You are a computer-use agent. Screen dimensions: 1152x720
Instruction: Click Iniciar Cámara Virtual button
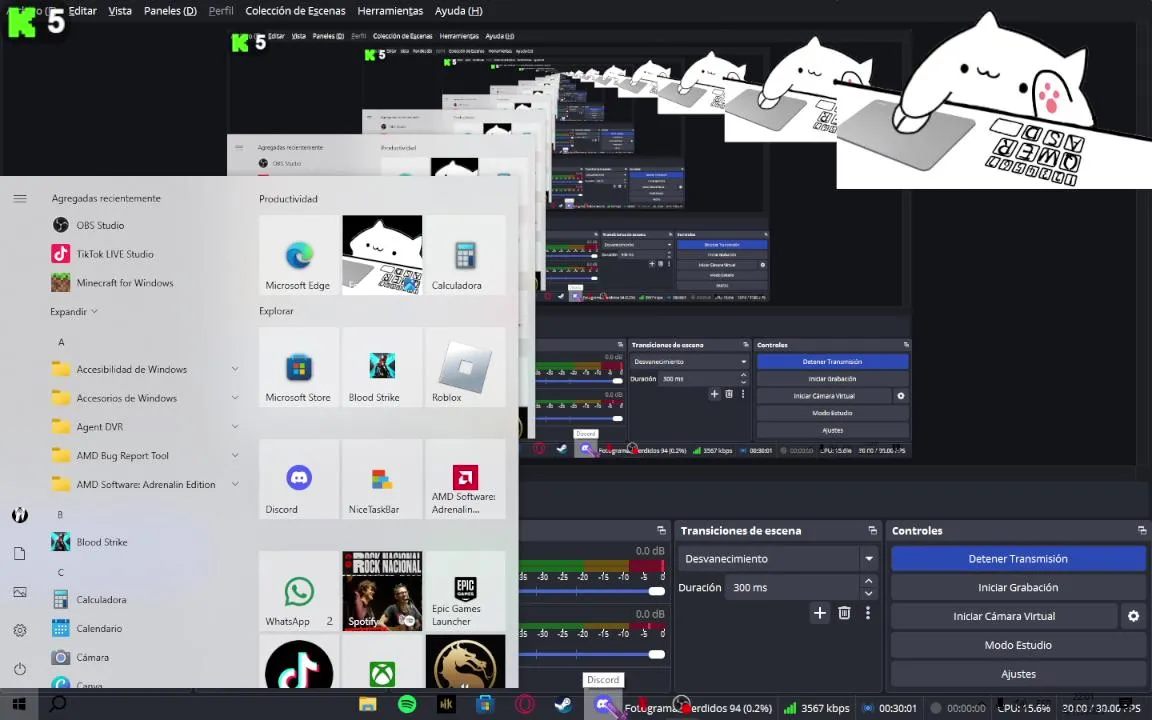pyautogui.click(x=1004, y=616)
